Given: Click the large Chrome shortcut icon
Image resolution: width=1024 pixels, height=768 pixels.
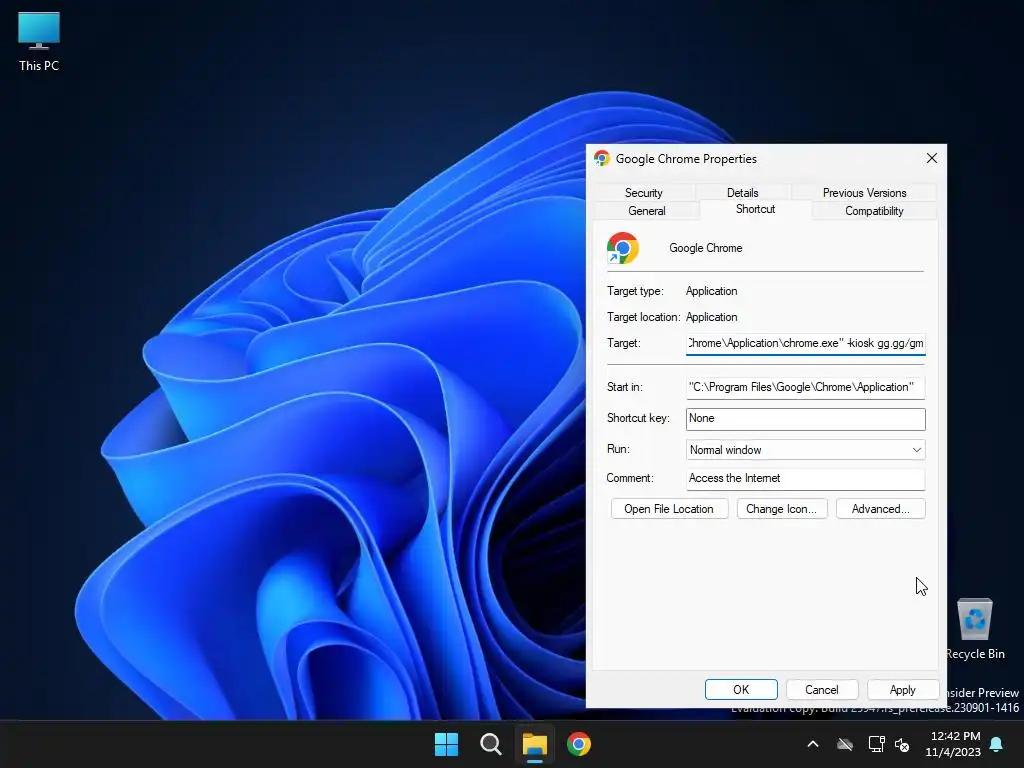Looking at the screenshot, I should pyautogui.click(x=622, y=248).
